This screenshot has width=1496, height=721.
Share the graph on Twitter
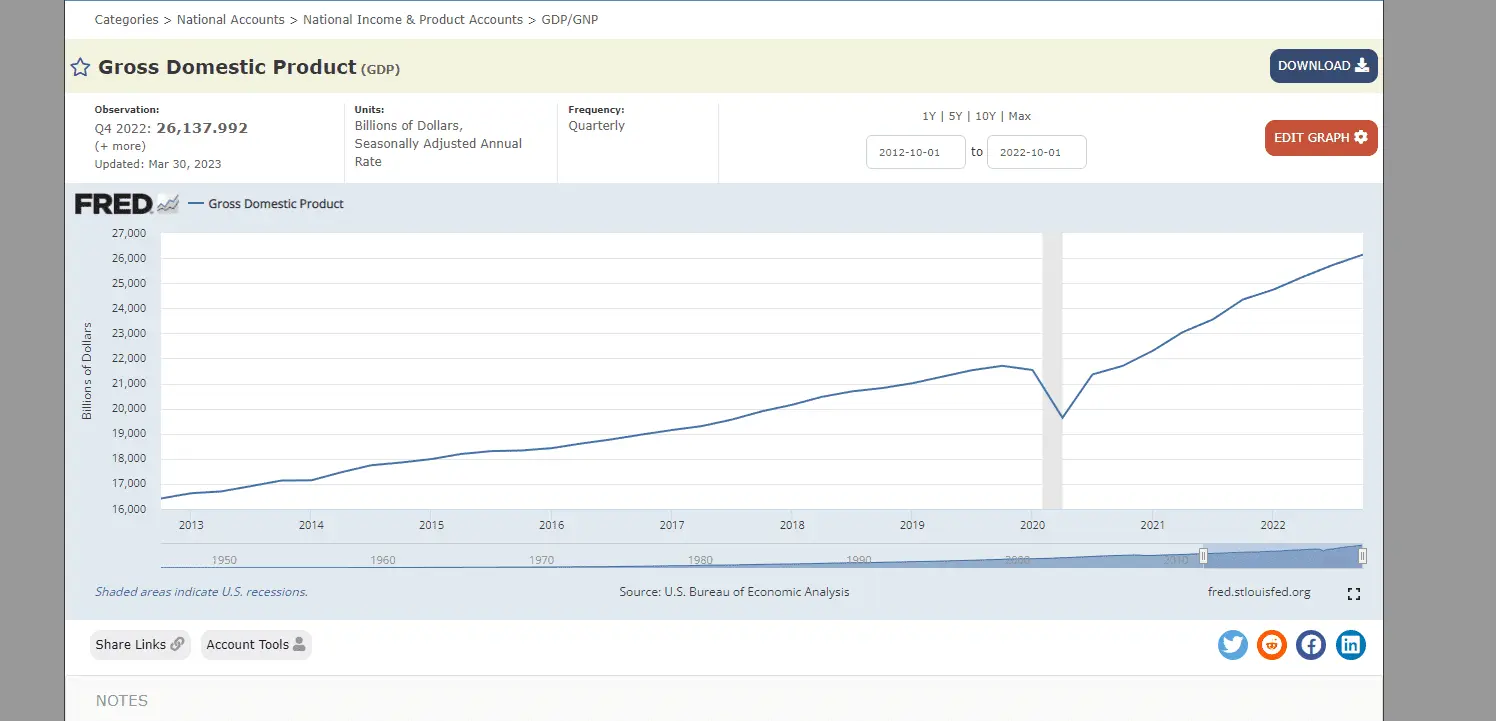click(x=1233, y=645)
